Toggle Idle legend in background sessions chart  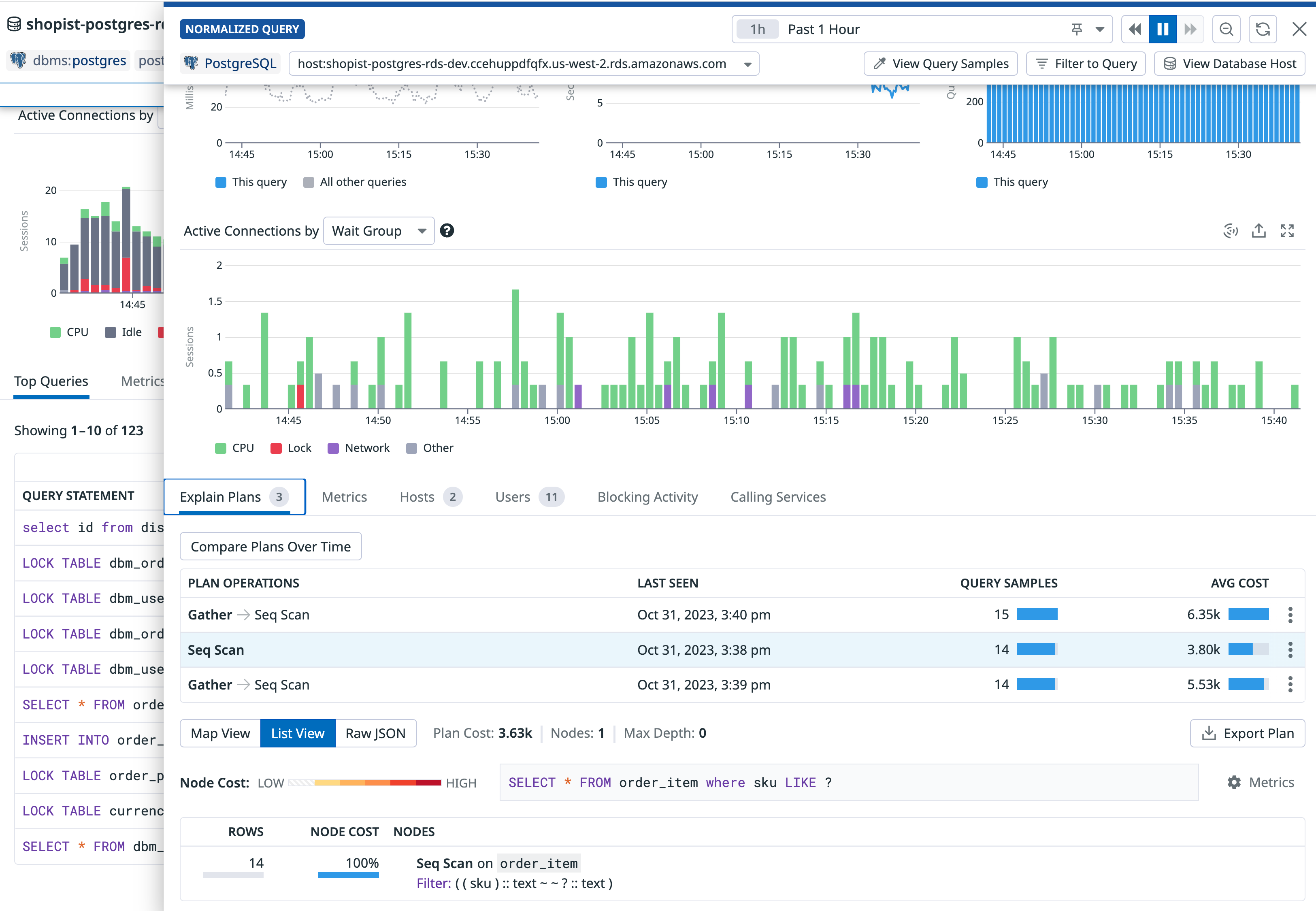(x=123, y=332)
